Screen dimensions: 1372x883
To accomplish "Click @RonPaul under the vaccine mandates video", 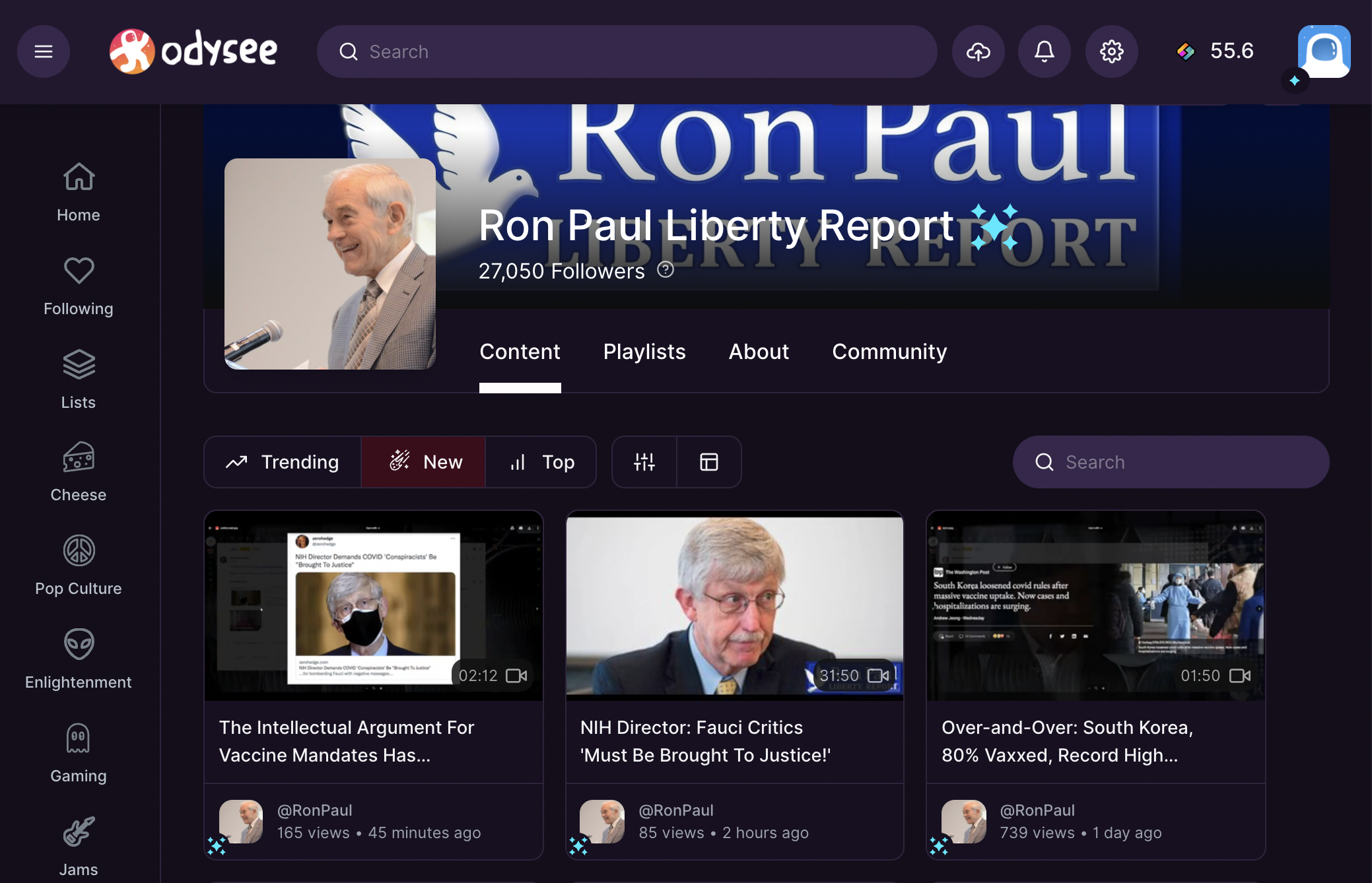I will [x=314, y=810].
